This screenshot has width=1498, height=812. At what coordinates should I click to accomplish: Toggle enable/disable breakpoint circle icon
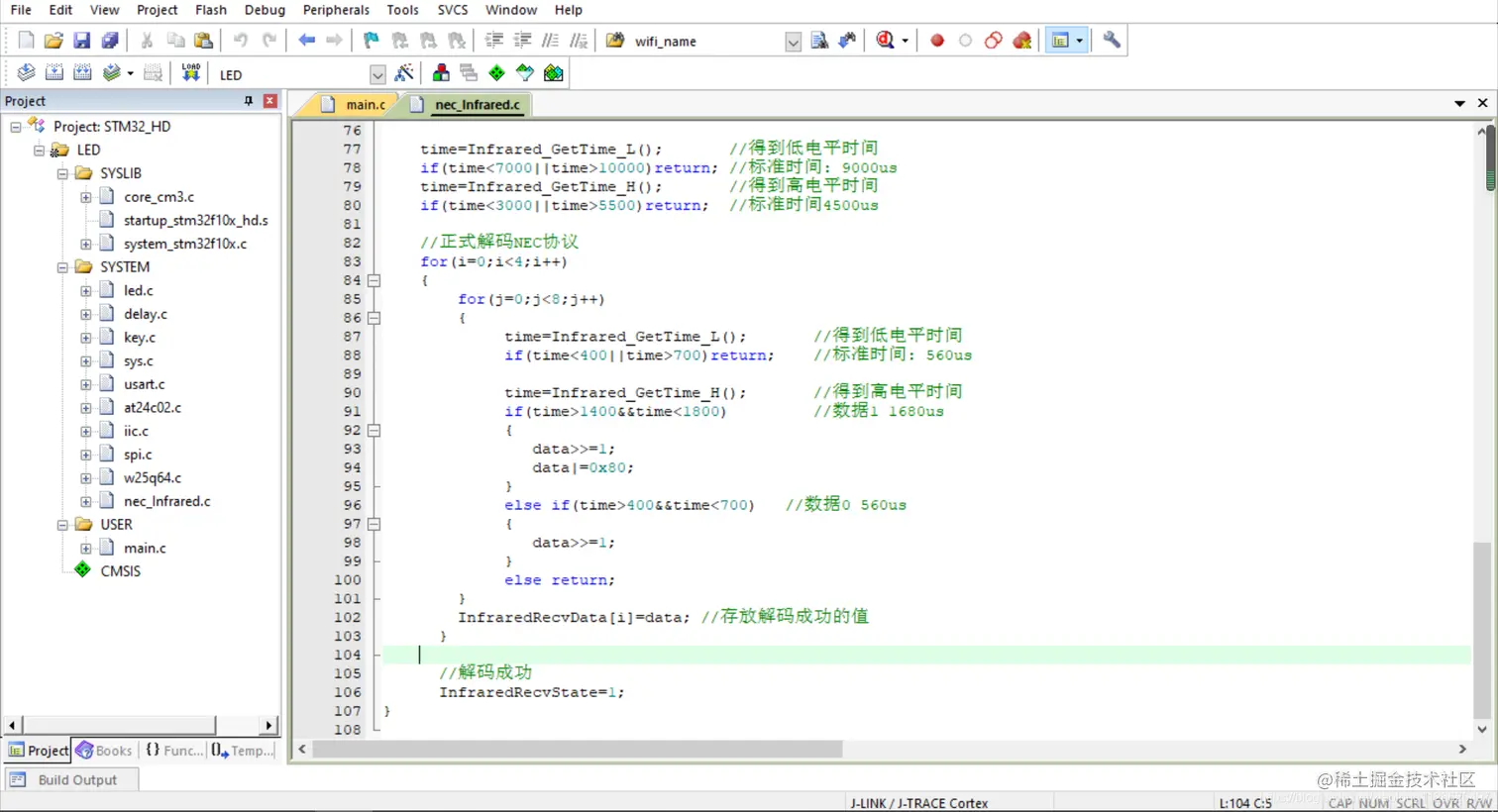tap(965, 41)
